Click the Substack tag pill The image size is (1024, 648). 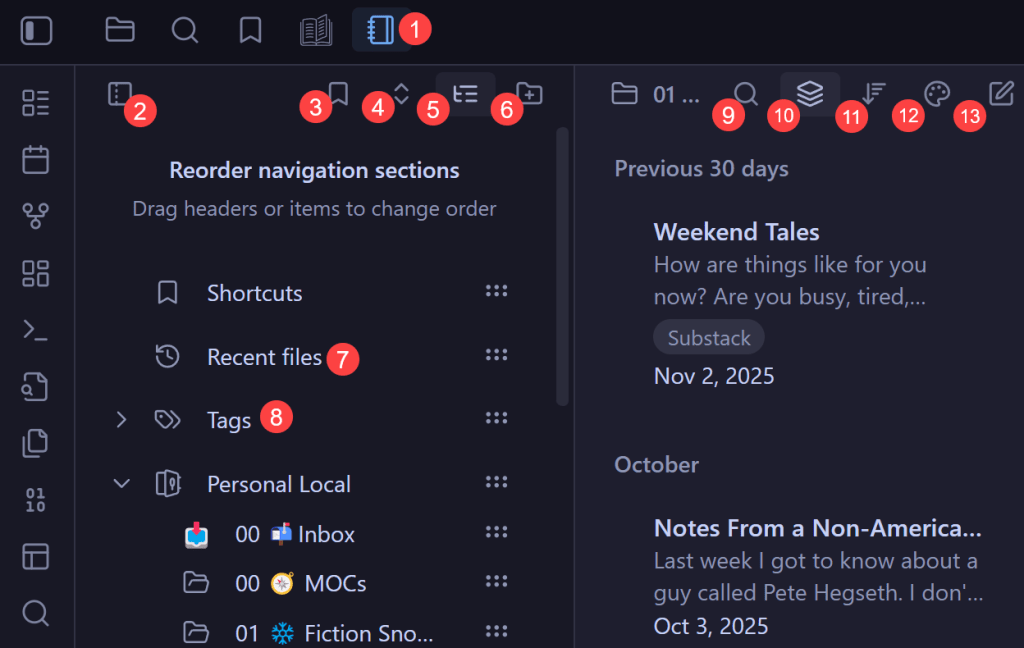708,338
